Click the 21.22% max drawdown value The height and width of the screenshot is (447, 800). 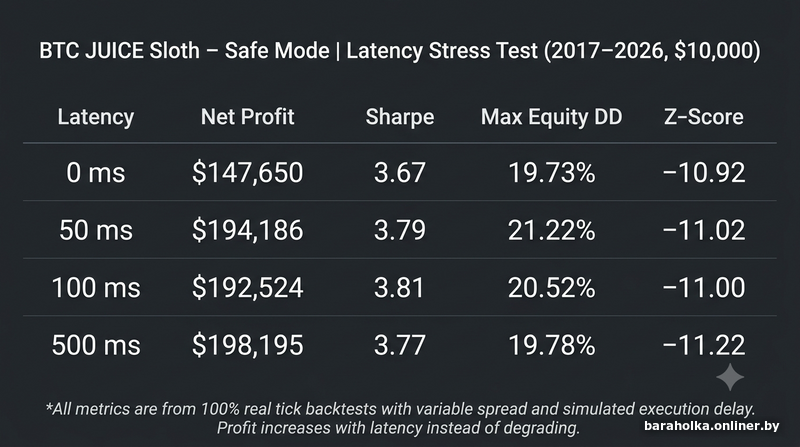552,230
